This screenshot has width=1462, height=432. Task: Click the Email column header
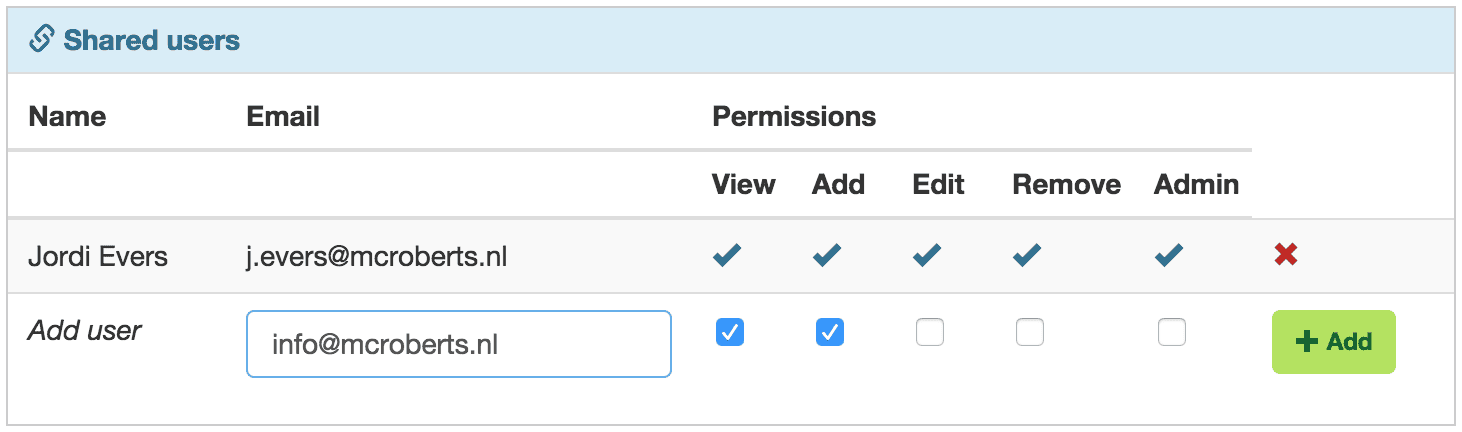(x=283, y=117)
